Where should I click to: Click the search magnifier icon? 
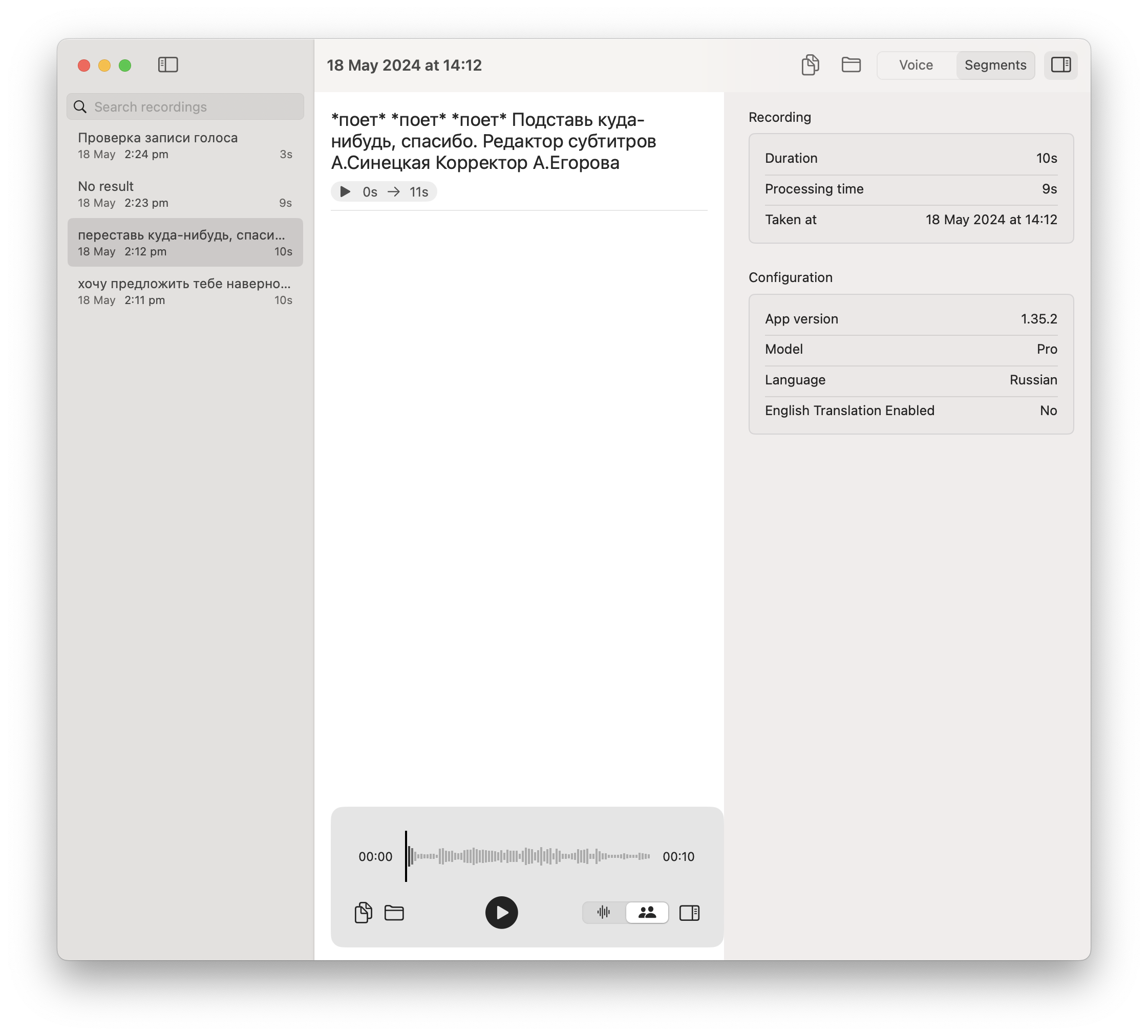coord(80,107)
